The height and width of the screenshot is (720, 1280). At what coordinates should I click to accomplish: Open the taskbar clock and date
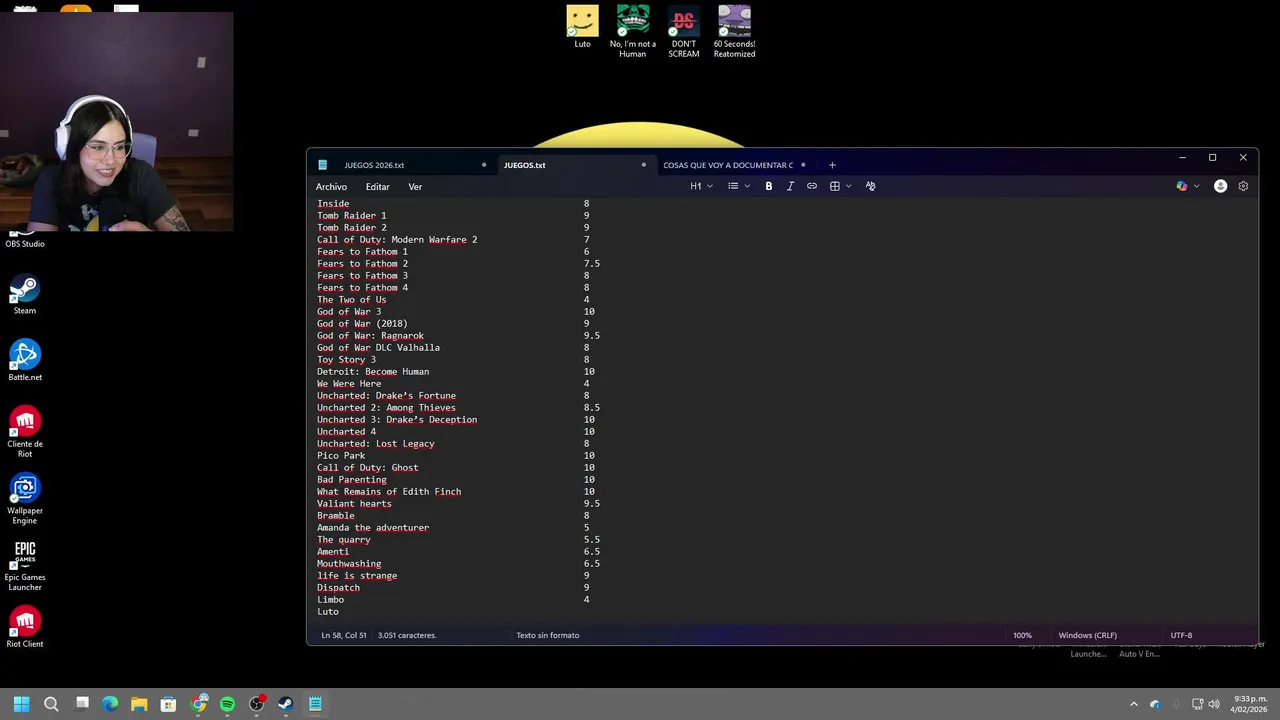point(1250,704)
